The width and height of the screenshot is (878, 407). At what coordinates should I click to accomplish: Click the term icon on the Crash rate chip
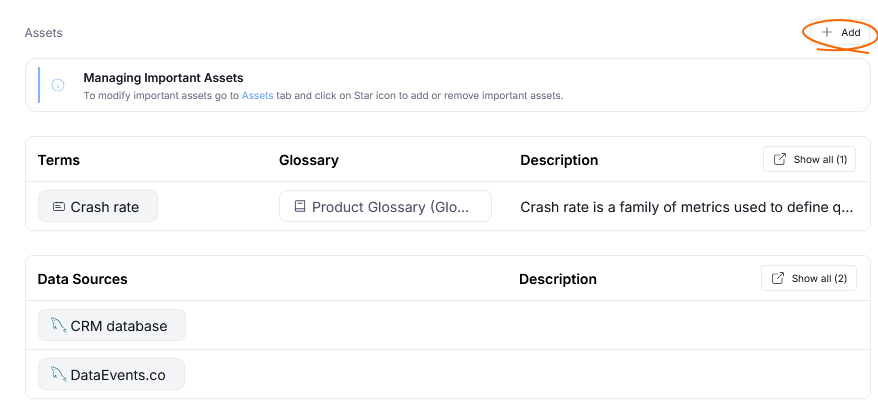click(x=58, y=207)
